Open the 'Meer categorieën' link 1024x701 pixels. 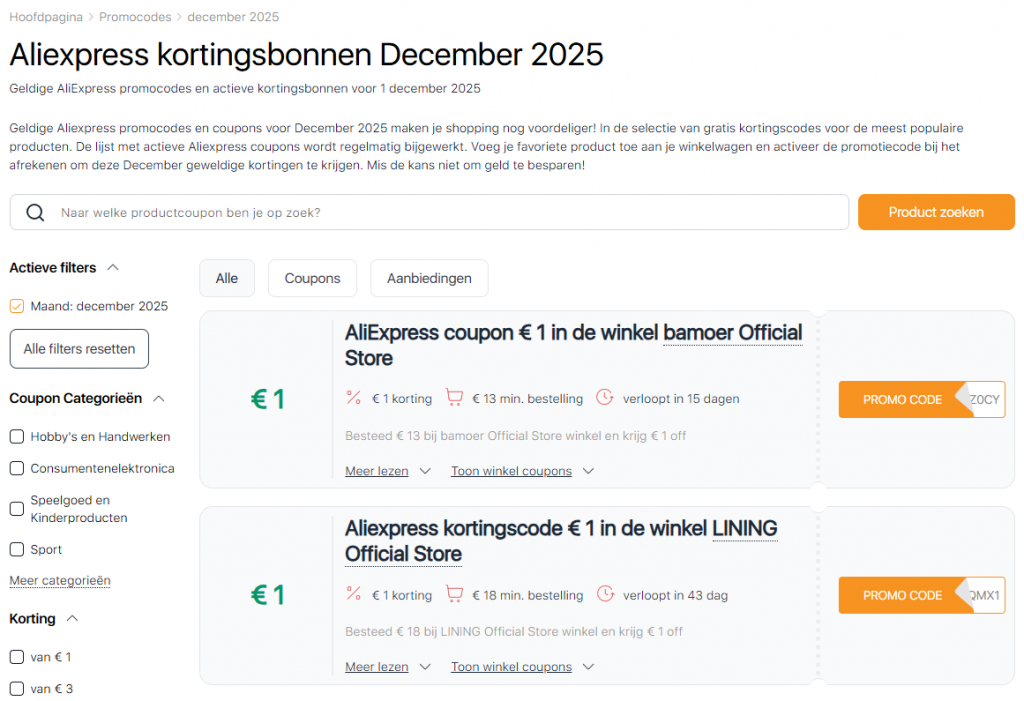pyautogui.click(x=59, y=580)
